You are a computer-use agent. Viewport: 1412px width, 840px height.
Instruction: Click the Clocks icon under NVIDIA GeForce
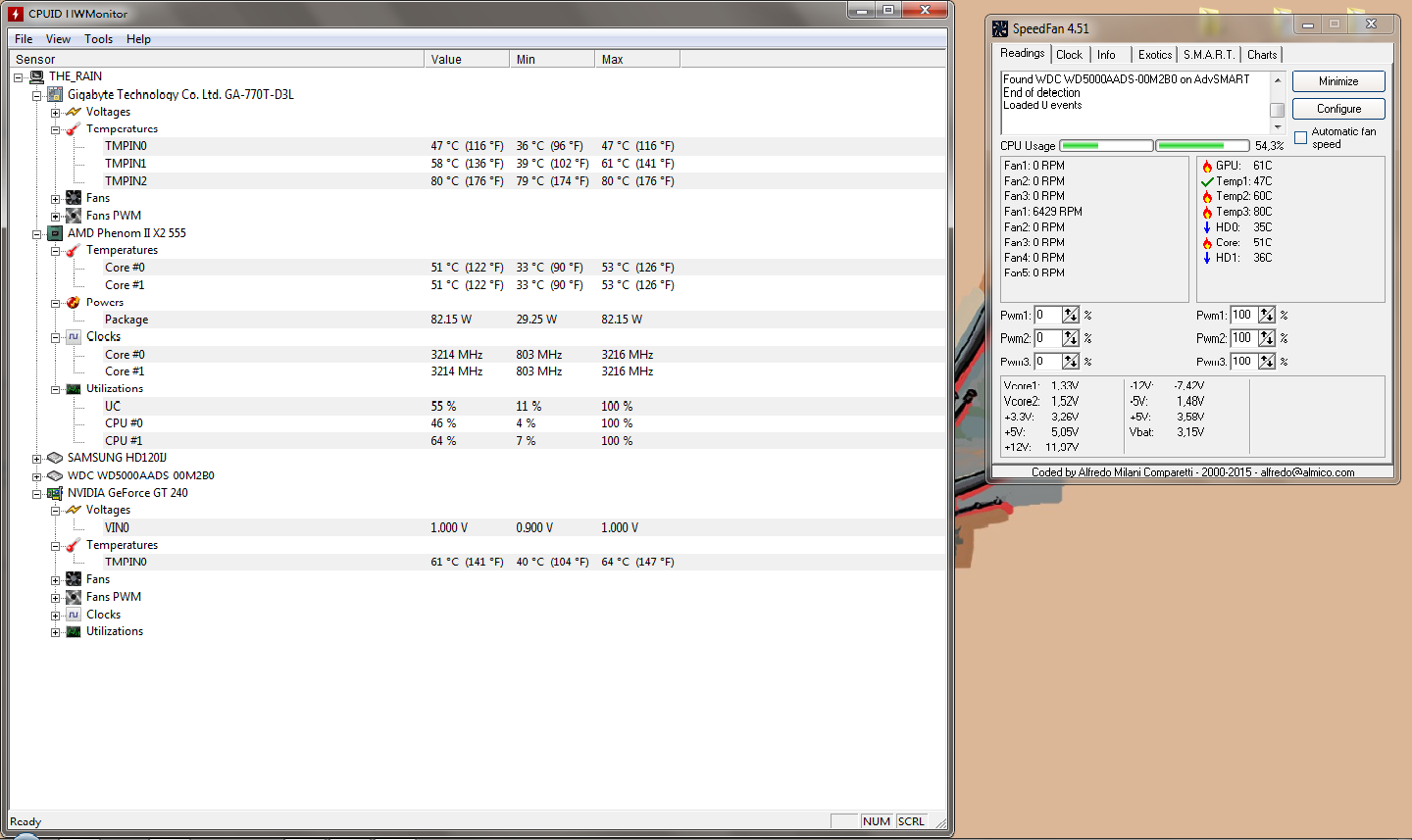pos(74,615)
